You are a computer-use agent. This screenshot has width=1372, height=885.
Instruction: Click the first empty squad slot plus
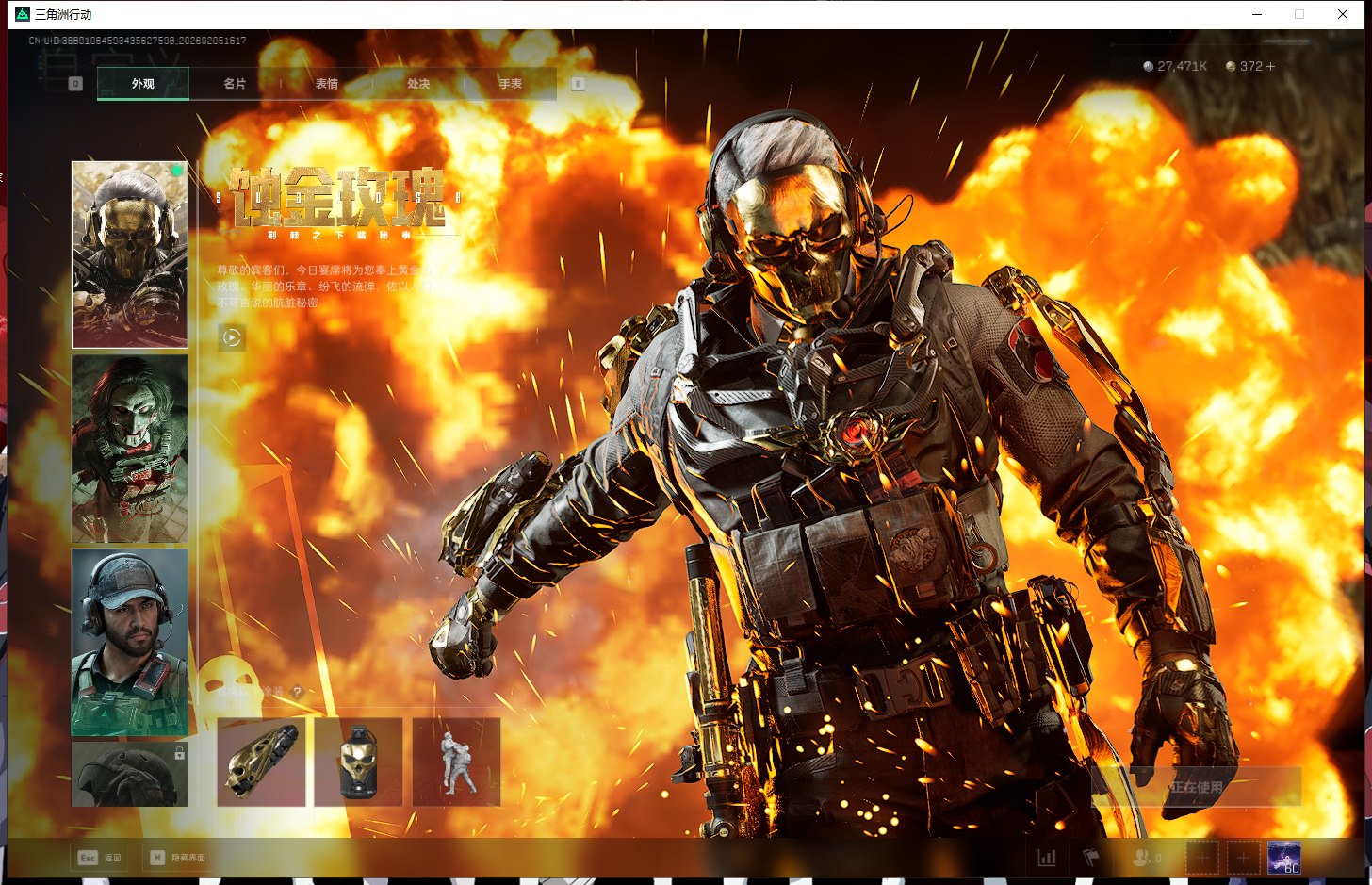click(1201, 858)
